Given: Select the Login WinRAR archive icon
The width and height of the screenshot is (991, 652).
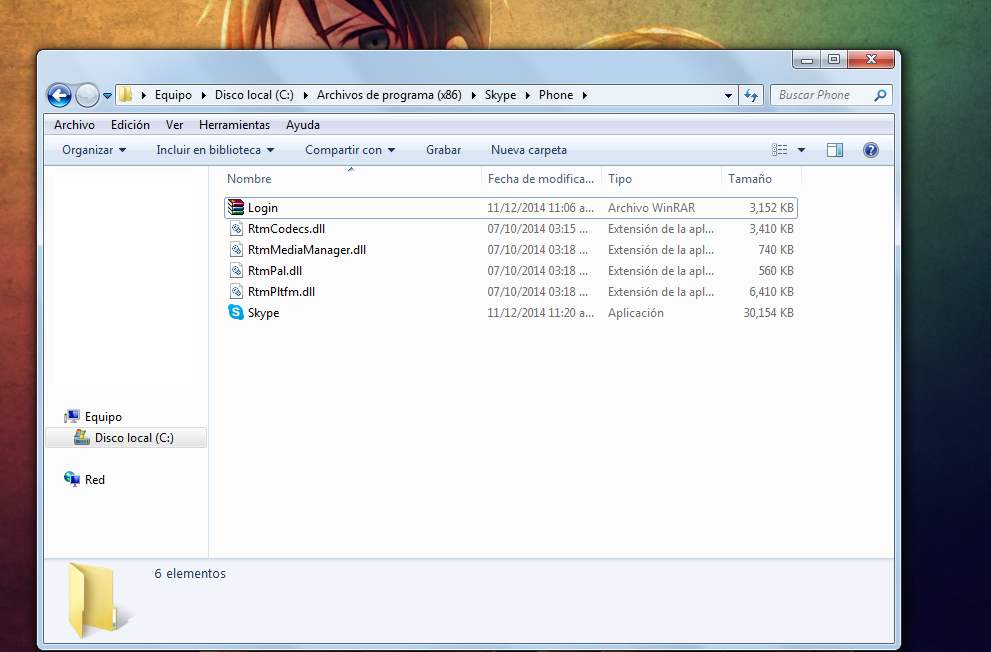Looking at the screenshot, I should pyautogui.click(x=236, y=207).
